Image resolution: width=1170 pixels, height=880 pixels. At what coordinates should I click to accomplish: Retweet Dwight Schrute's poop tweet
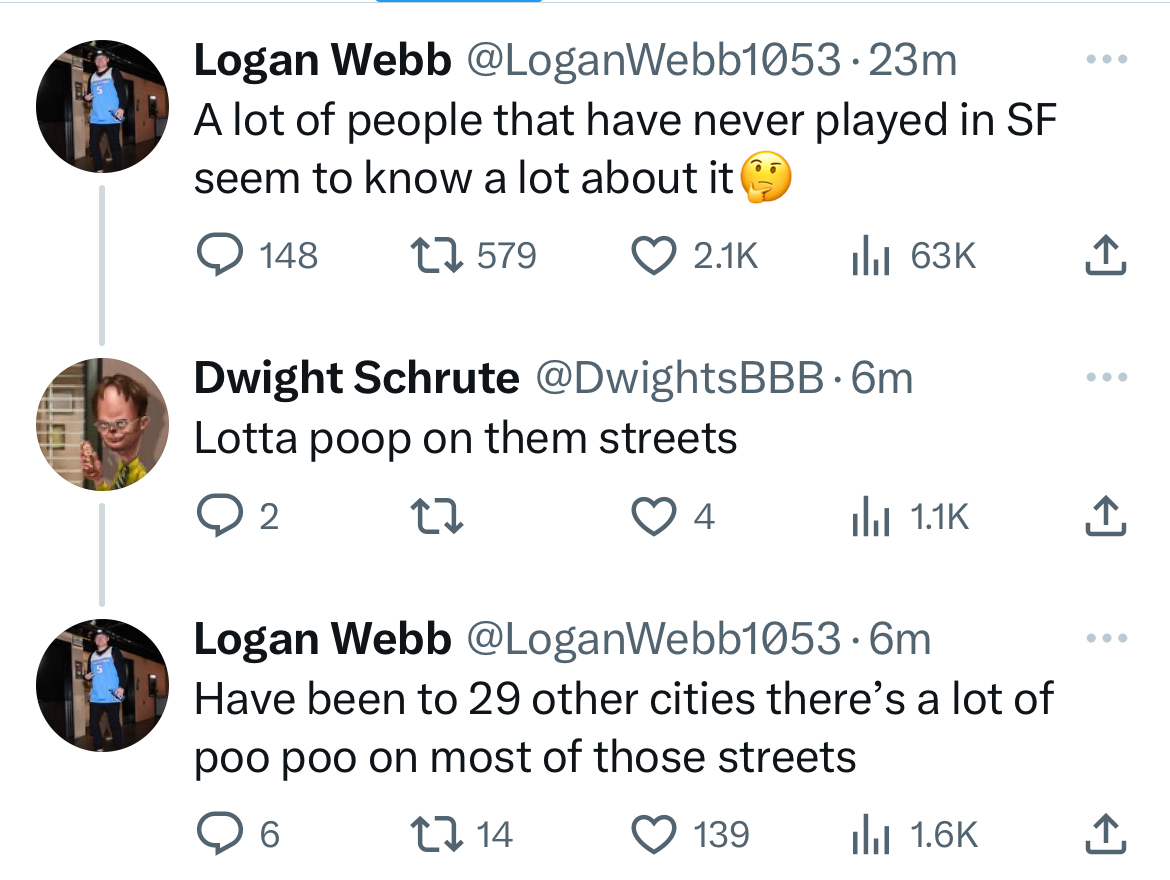(436, 516)
